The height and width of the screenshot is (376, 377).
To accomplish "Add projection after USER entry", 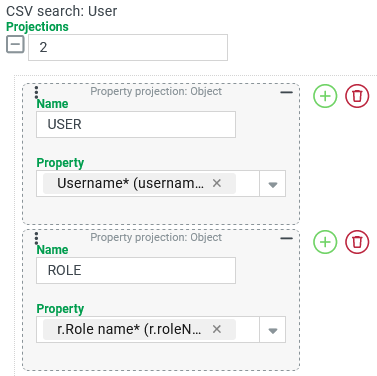I will 325,96.
